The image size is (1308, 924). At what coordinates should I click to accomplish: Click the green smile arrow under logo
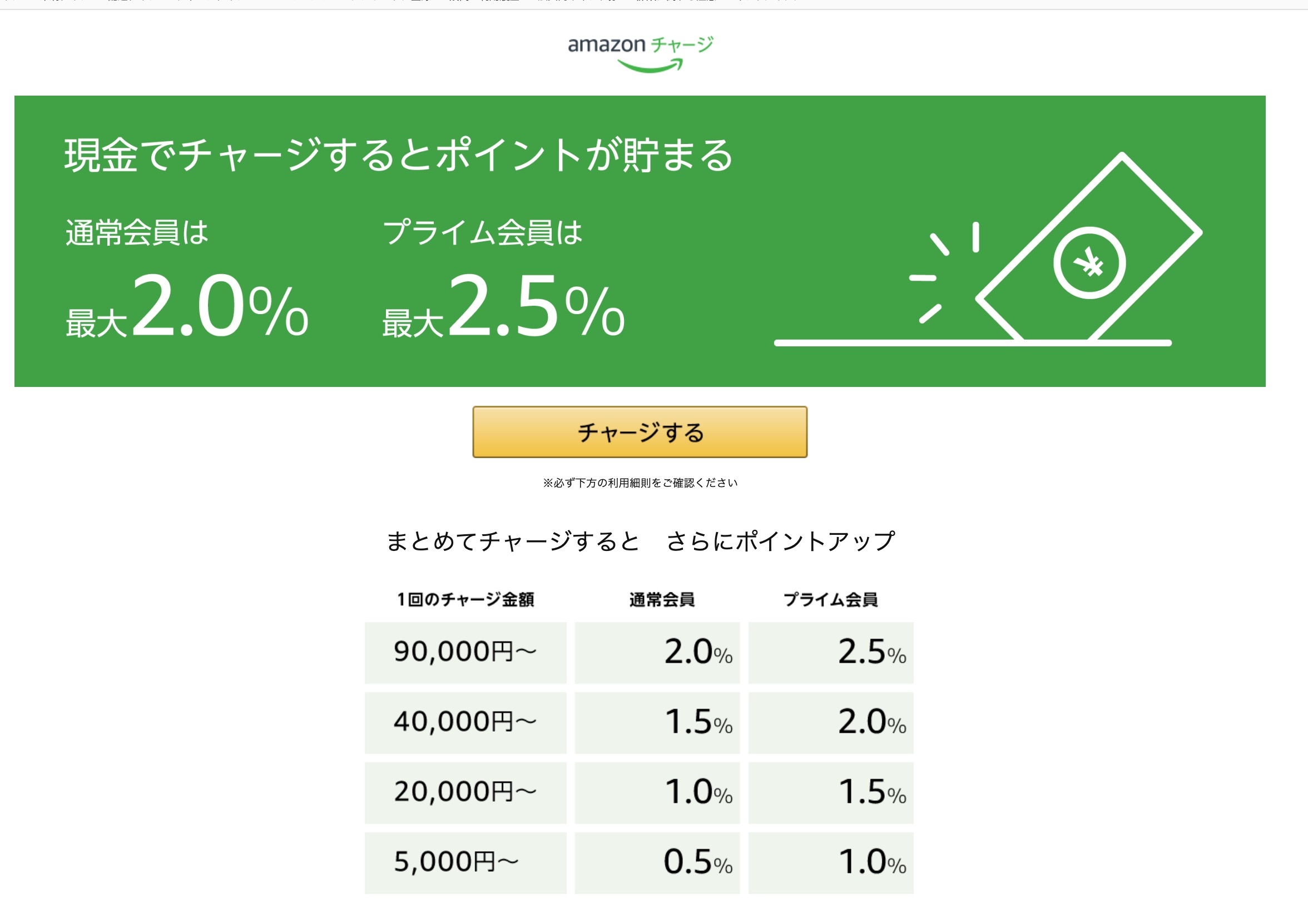click(650, 66)
